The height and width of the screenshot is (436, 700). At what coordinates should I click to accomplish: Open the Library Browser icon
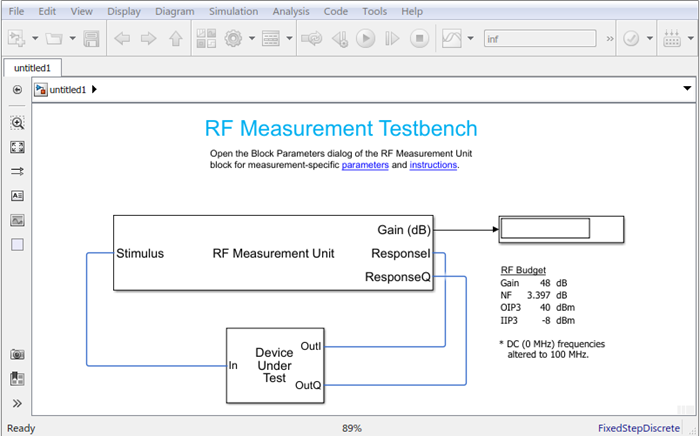coord(207,39)
